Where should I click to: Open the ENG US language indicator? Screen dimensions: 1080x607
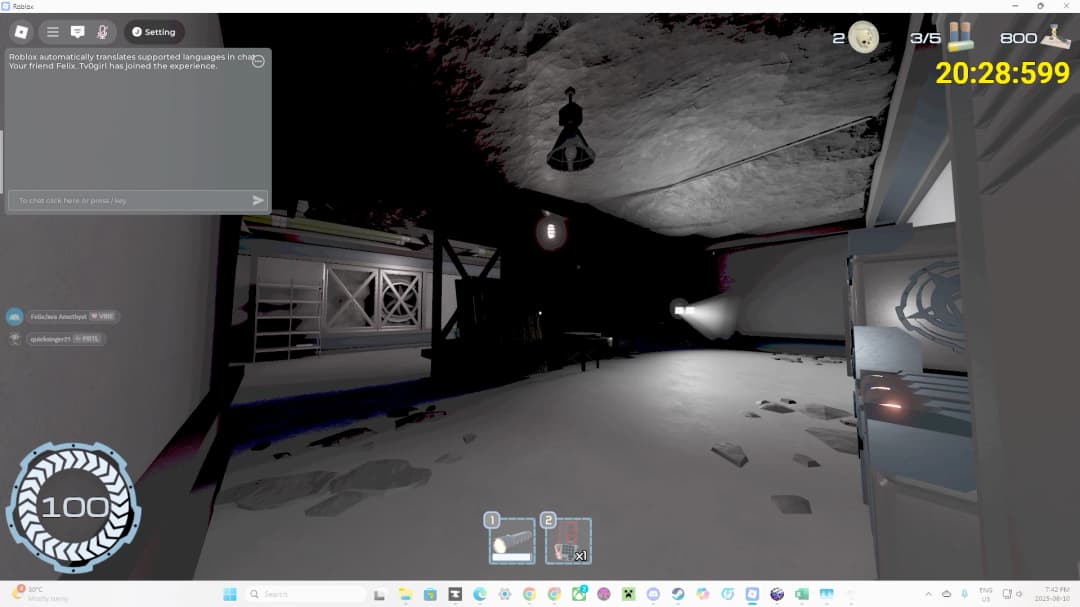point(986,594)
